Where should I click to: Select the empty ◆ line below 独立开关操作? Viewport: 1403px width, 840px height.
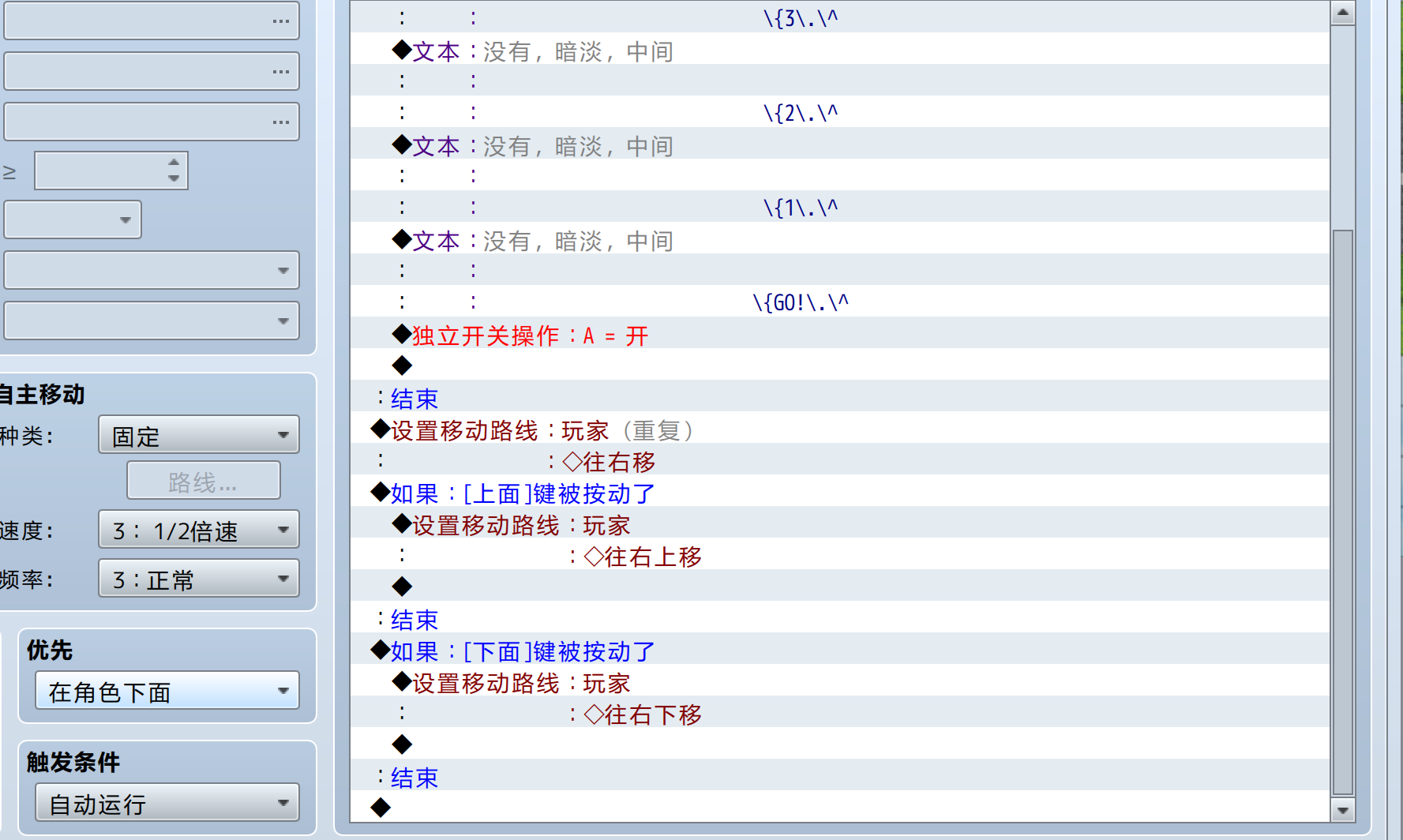click(840, 366)
